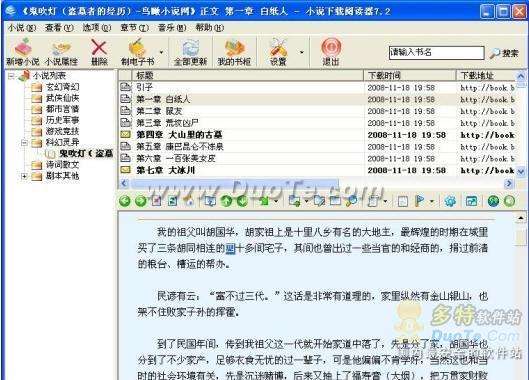The width and height of the screenshot is (529, 380).
Task: Click the green back arrow in reader toolbar
Action: pyautogui.click(x=125, y=201)
